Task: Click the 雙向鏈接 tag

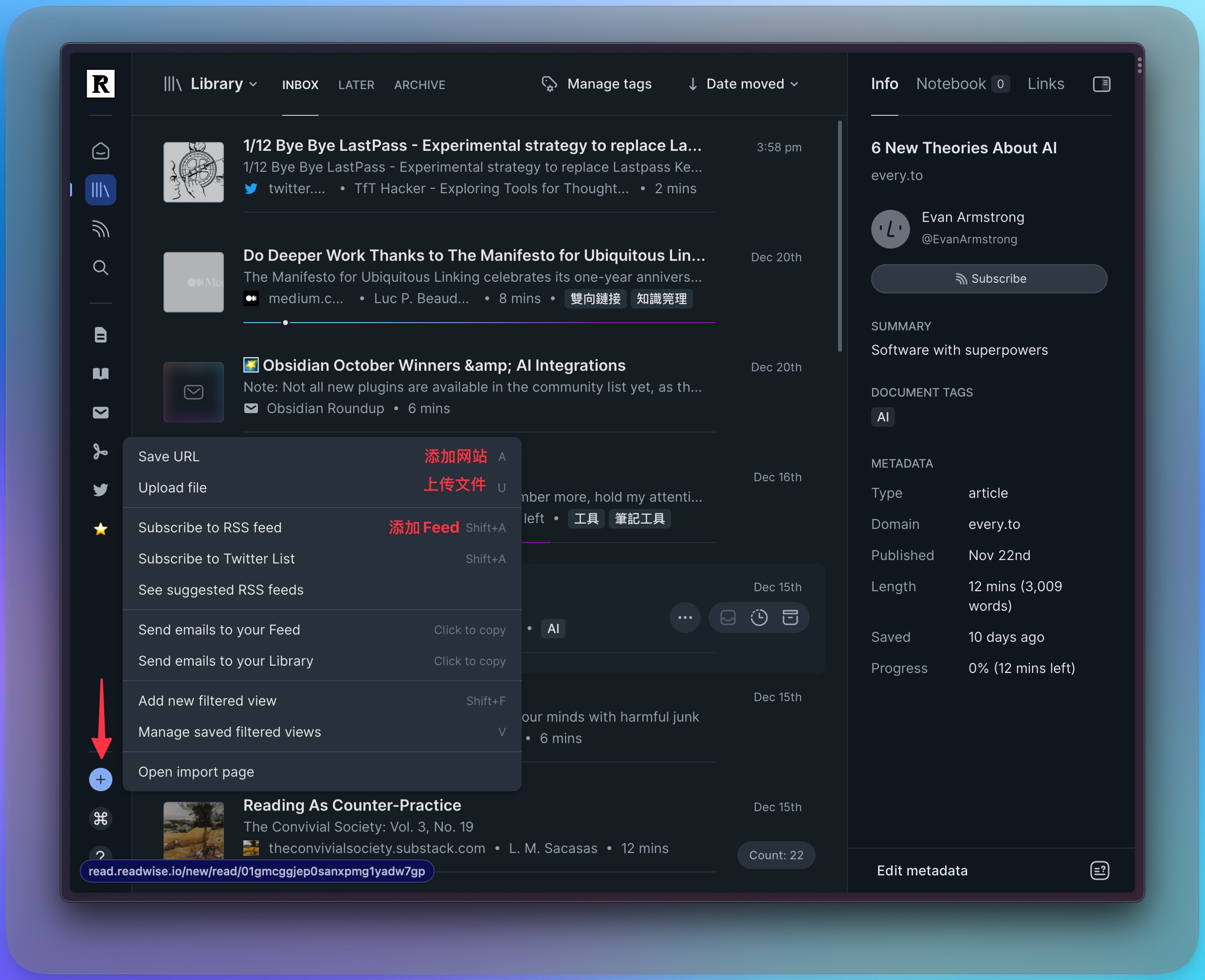Action: 595,299
